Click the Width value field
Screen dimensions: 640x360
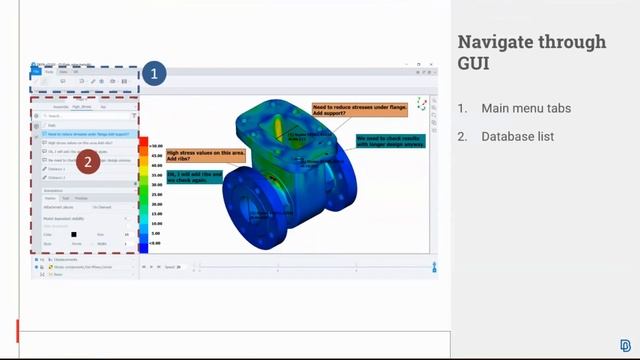(128, 244)
